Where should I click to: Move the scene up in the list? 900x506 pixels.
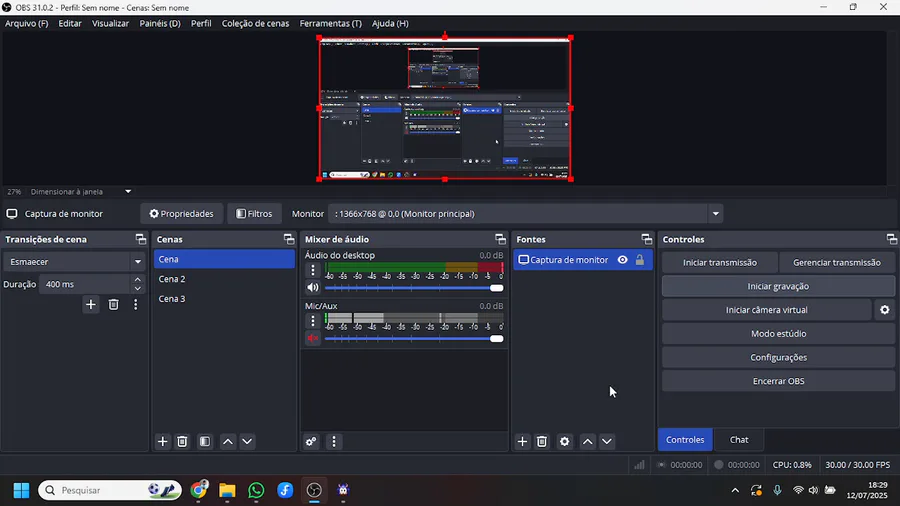click(228, 441)
